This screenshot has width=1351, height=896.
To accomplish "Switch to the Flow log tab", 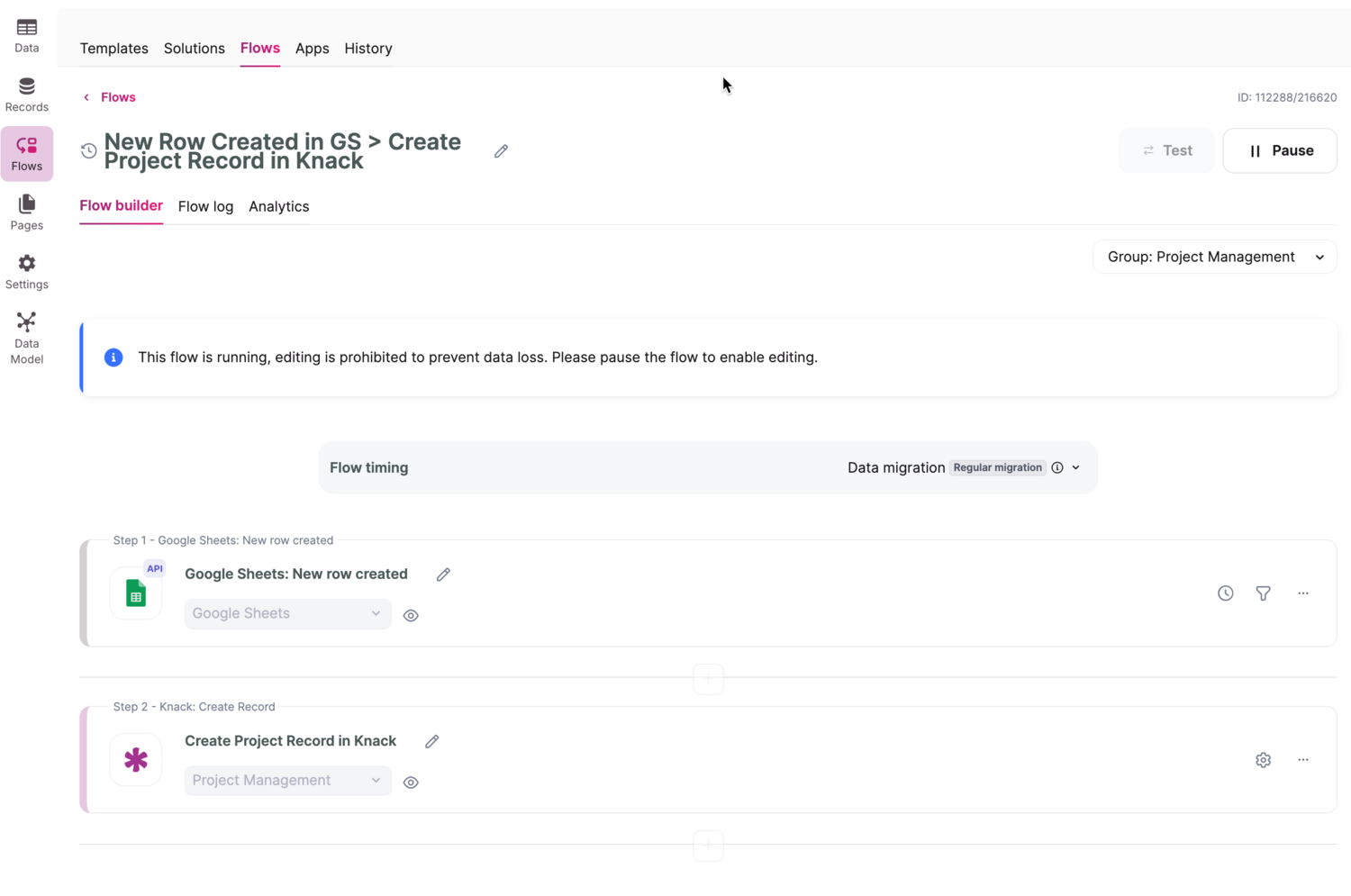I will 205,207.
